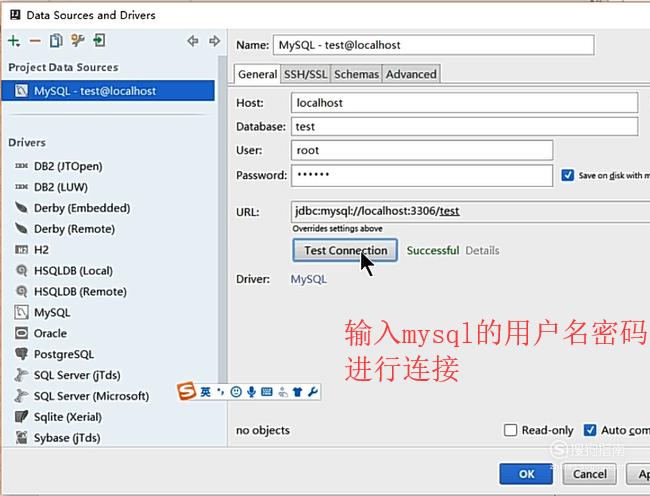Click the Database field containing test
Image resolution: width=650 pixels, height=496 pixels.
click(464, 126)
